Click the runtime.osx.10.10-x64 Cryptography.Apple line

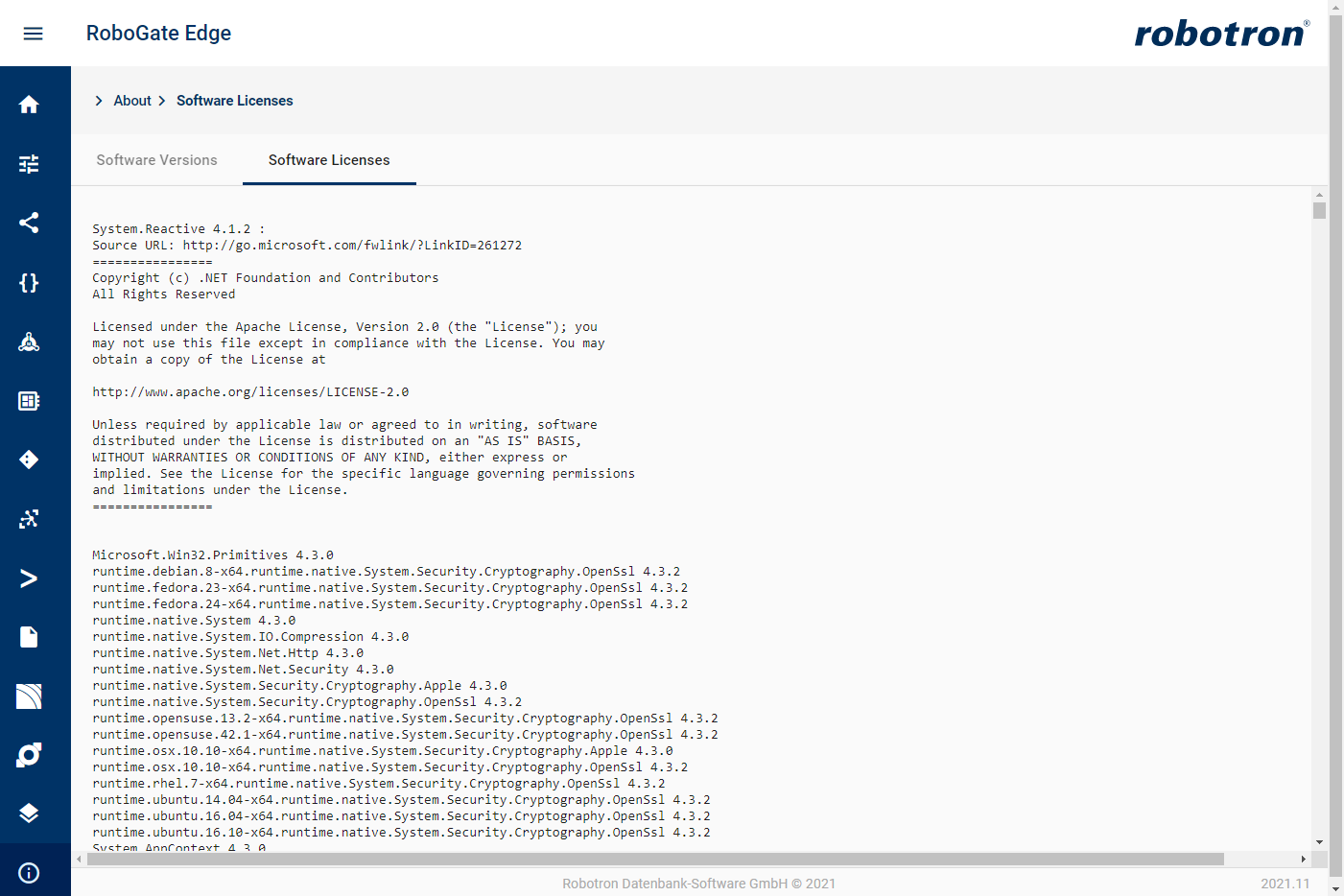tap(383, 751)
